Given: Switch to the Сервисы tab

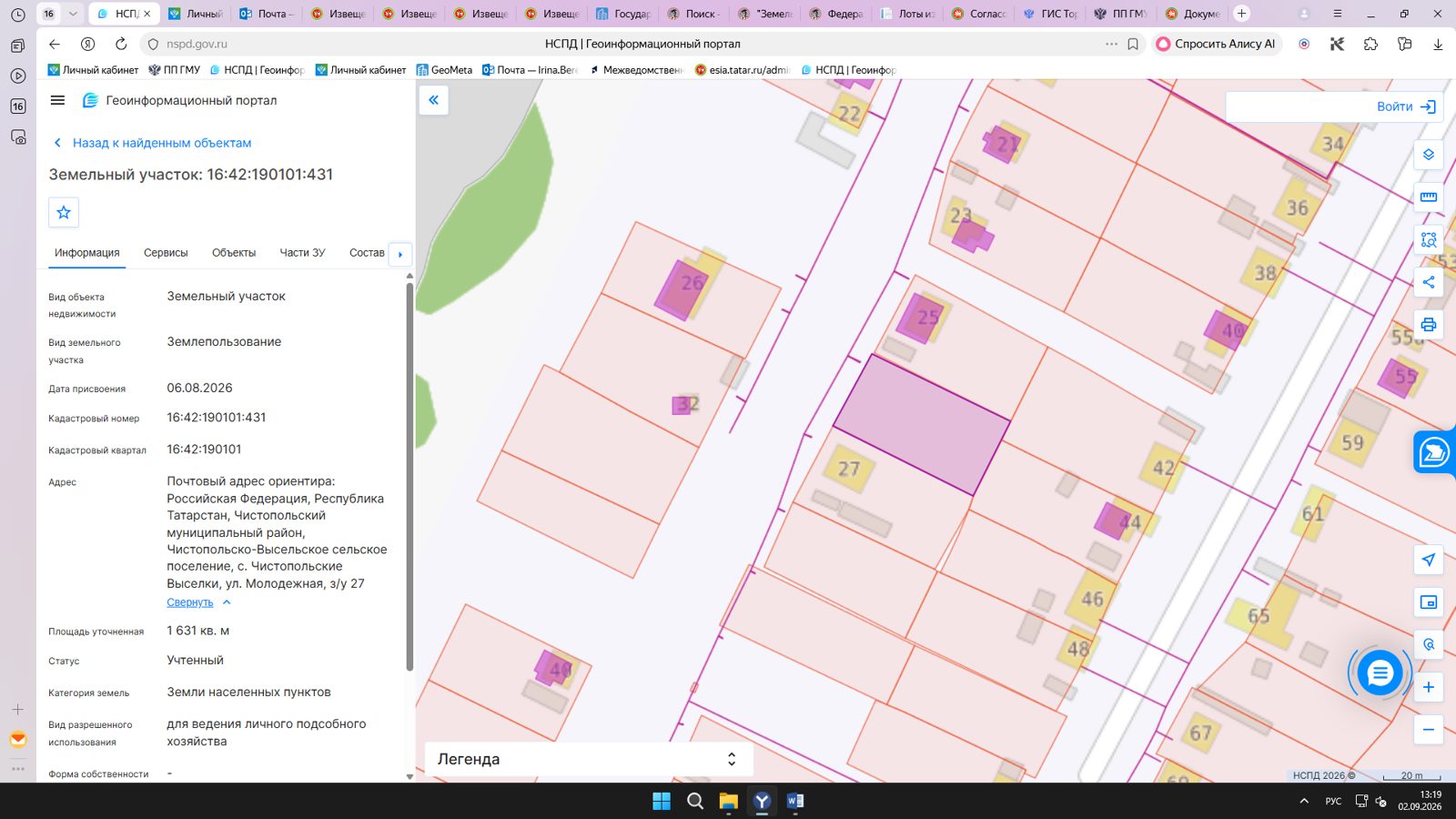Looking at the screenshot, I should click(x=166, y=253).
